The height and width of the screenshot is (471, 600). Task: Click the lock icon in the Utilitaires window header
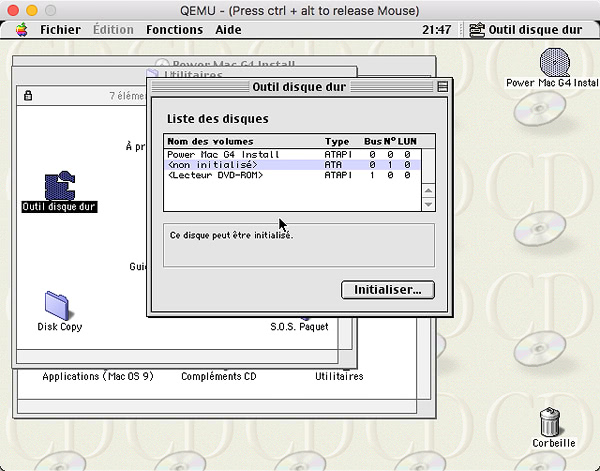(x=28, y=95)
